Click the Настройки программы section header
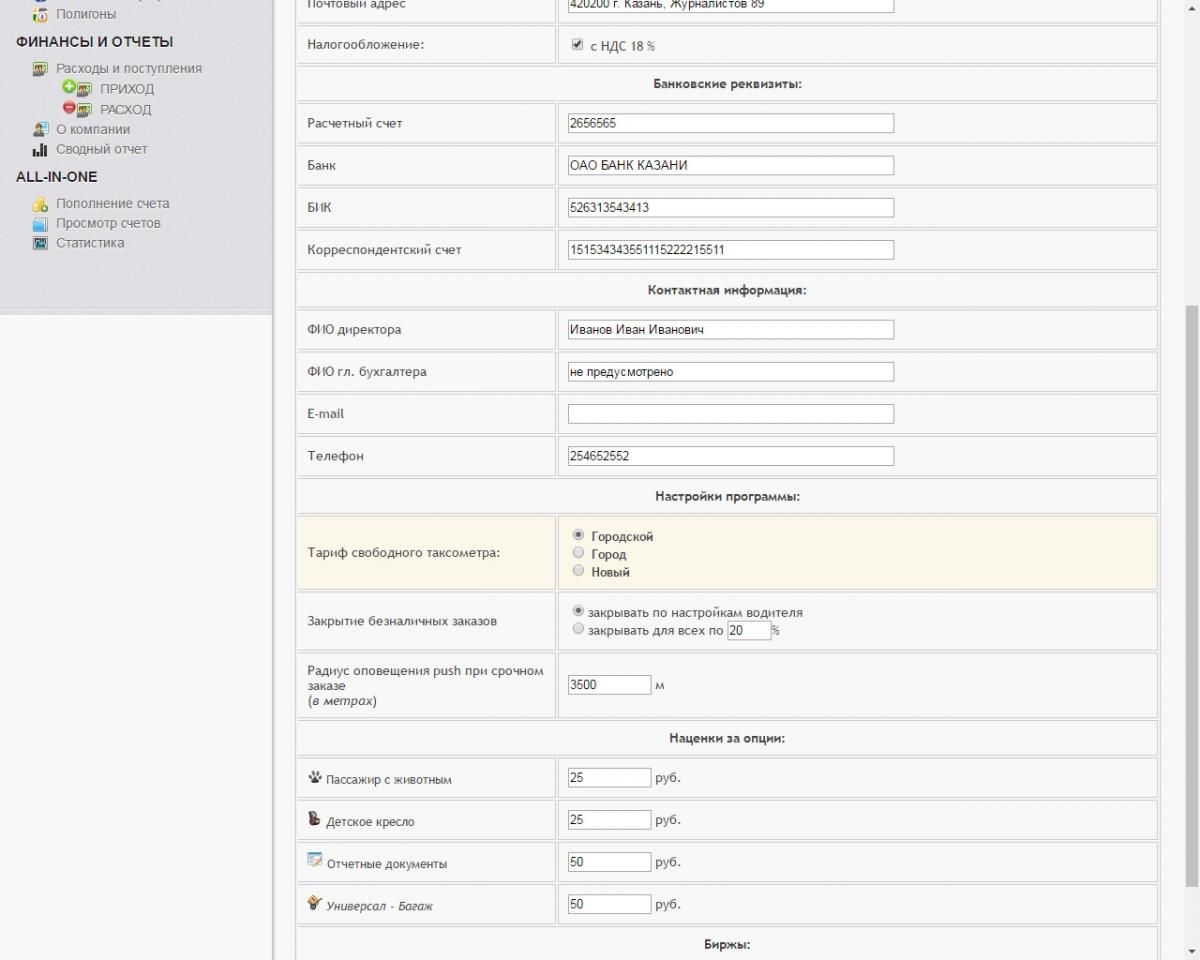1200x960 pixels. point(727,496)
